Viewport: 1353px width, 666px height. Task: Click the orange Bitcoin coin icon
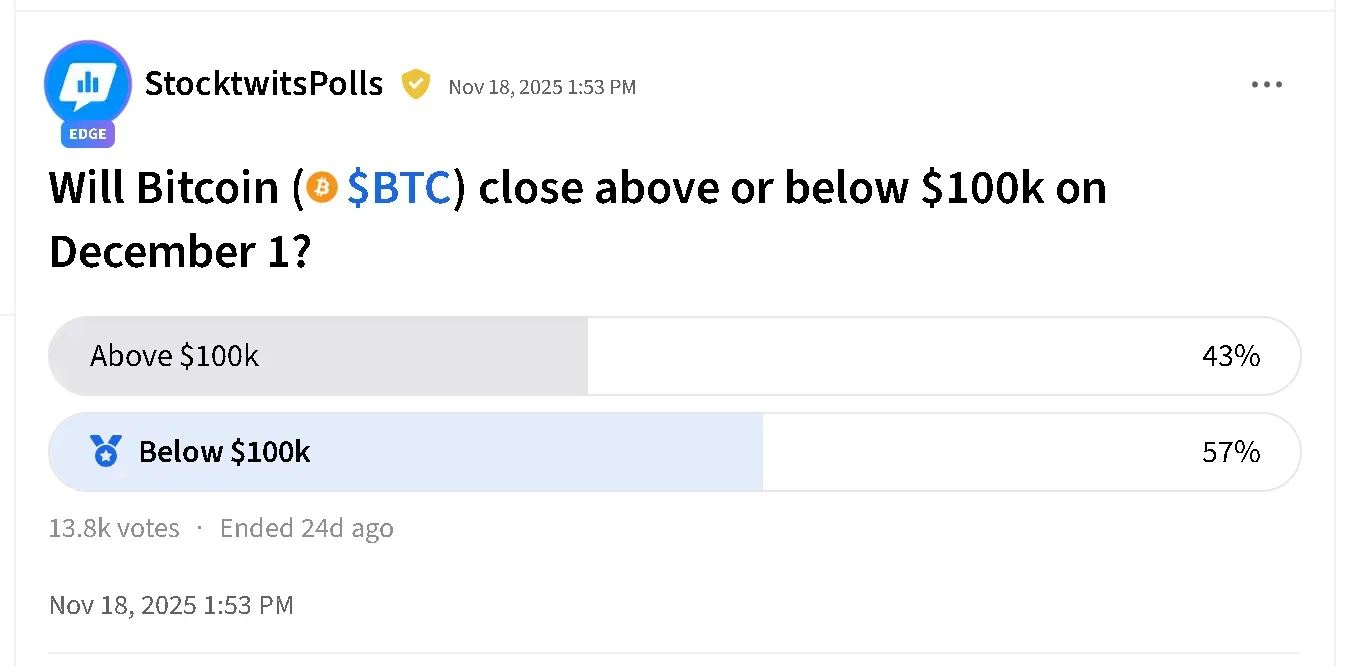(x=322, y=187)
